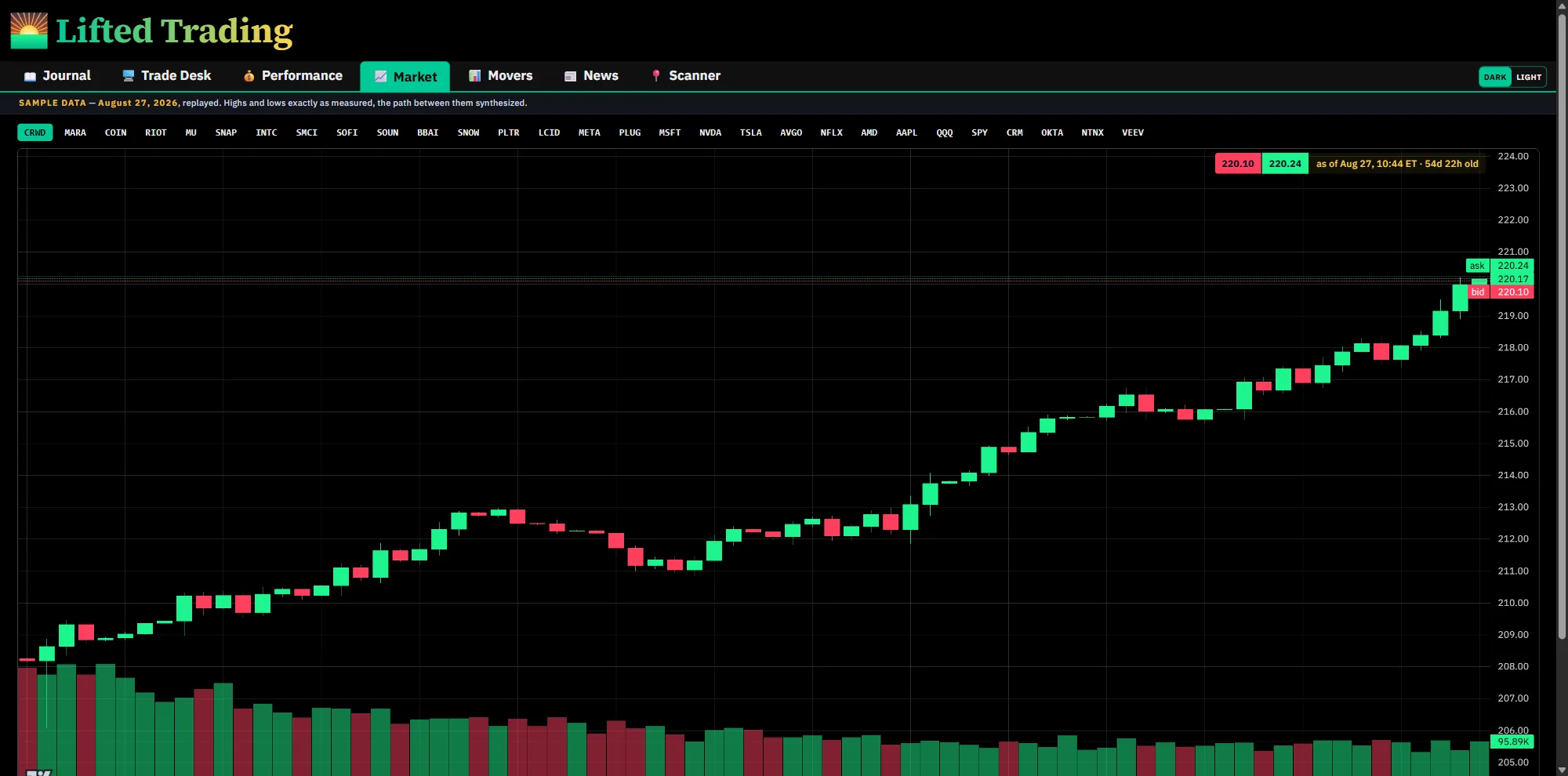Select the MARA ticker
1568x776 pixels.
click(75, 132)
